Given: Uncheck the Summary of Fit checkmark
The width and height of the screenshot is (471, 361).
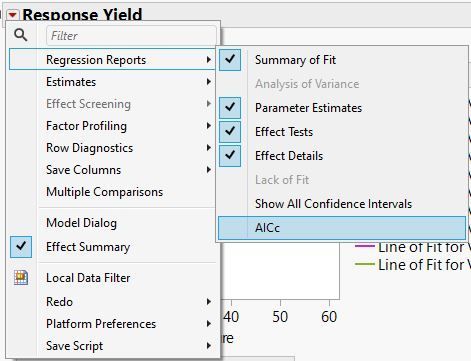Looking at the screenshot, I should pos(230,60).
